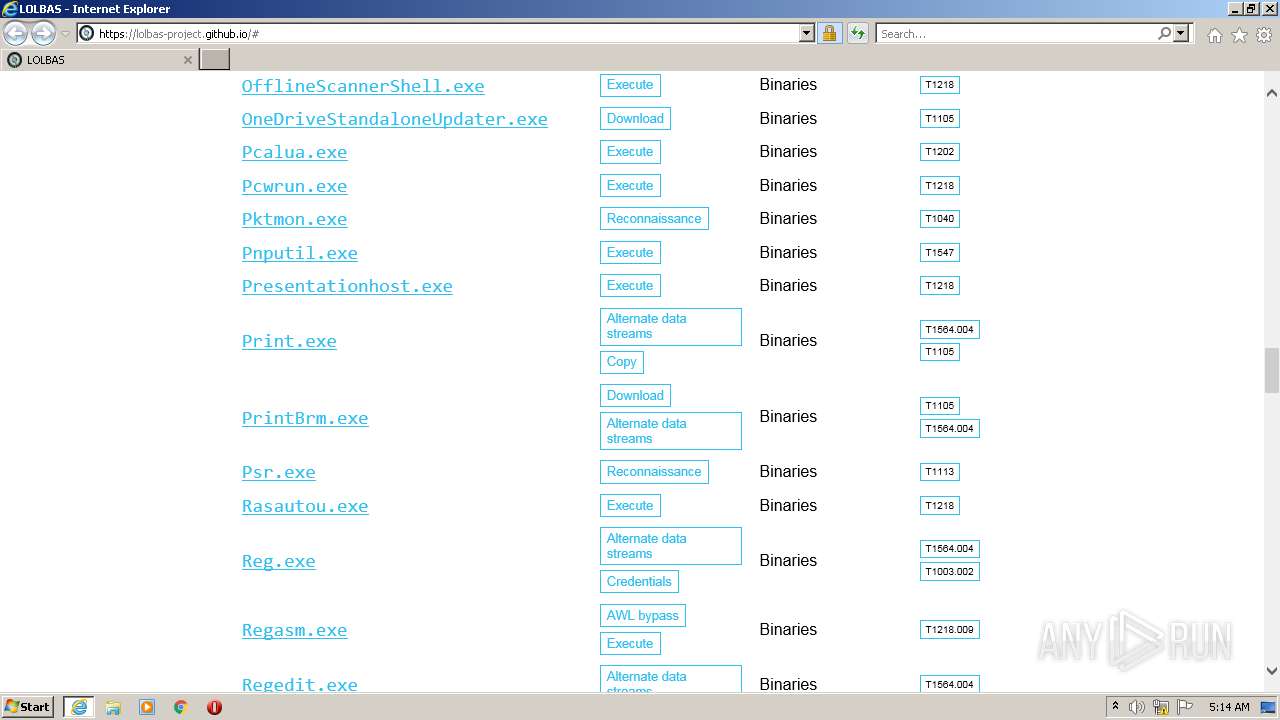Open the Pcwrun.exe link
This screenshot has width=1280, height=720.
pos(294,186)
